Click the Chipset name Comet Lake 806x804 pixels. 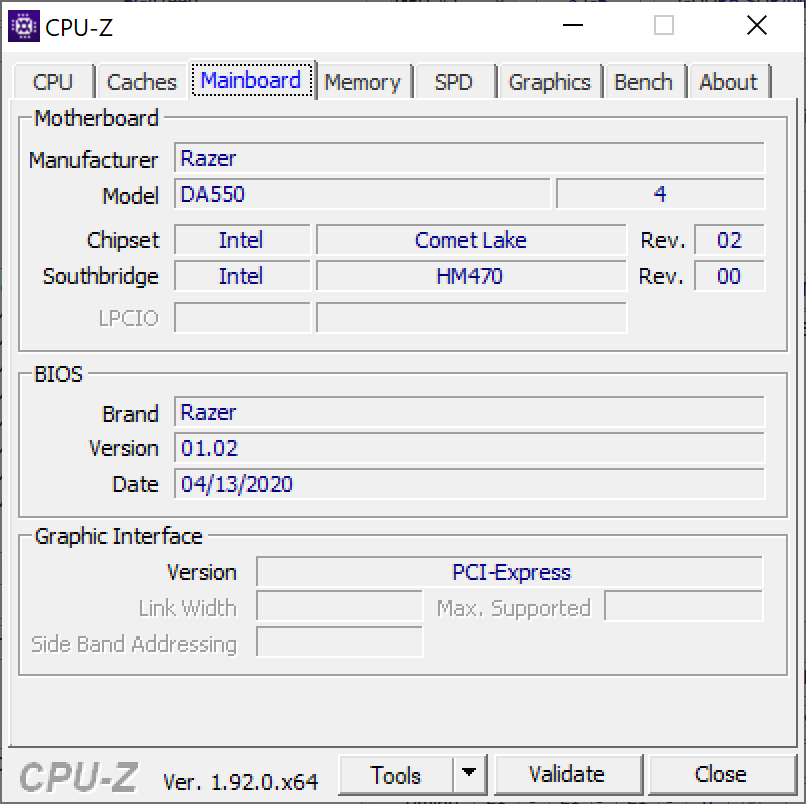click(471, 240)
